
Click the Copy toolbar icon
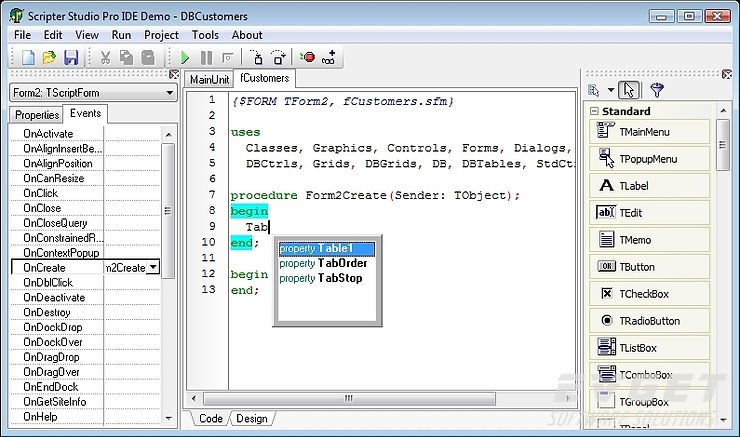pyautogui.click(x=126, y=58)
